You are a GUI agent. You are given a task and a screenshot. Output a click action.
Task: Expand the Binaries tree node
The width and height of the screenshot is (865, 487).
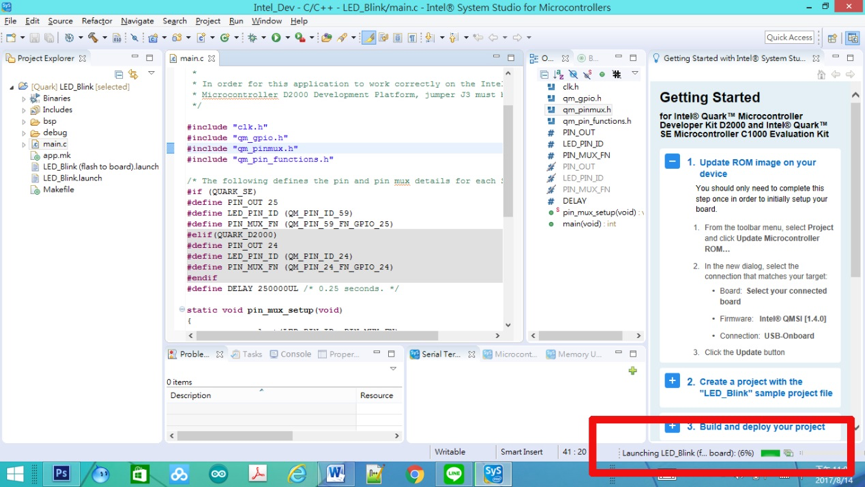(24, 99)
